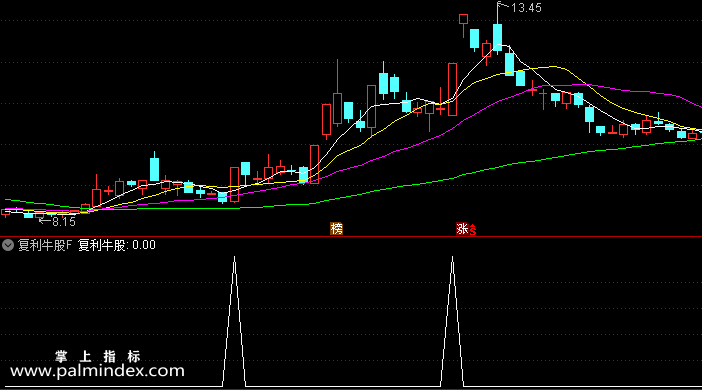Click the first white indicator spike peak
Viewport: 702px width, 390px height.
coord(234,258)
